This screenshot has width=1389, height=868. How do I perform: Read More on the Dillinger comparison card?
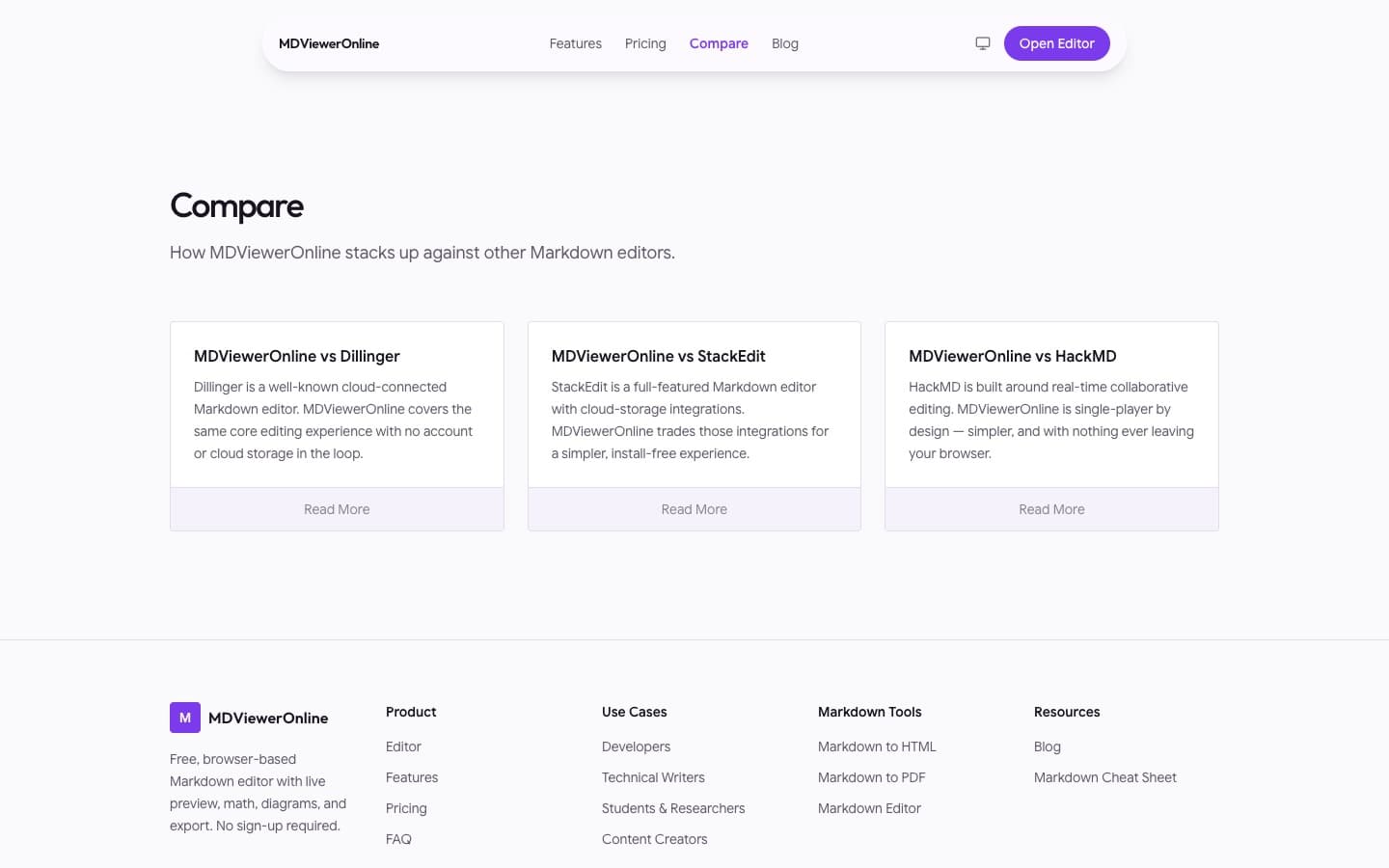(x=337, y=509)
